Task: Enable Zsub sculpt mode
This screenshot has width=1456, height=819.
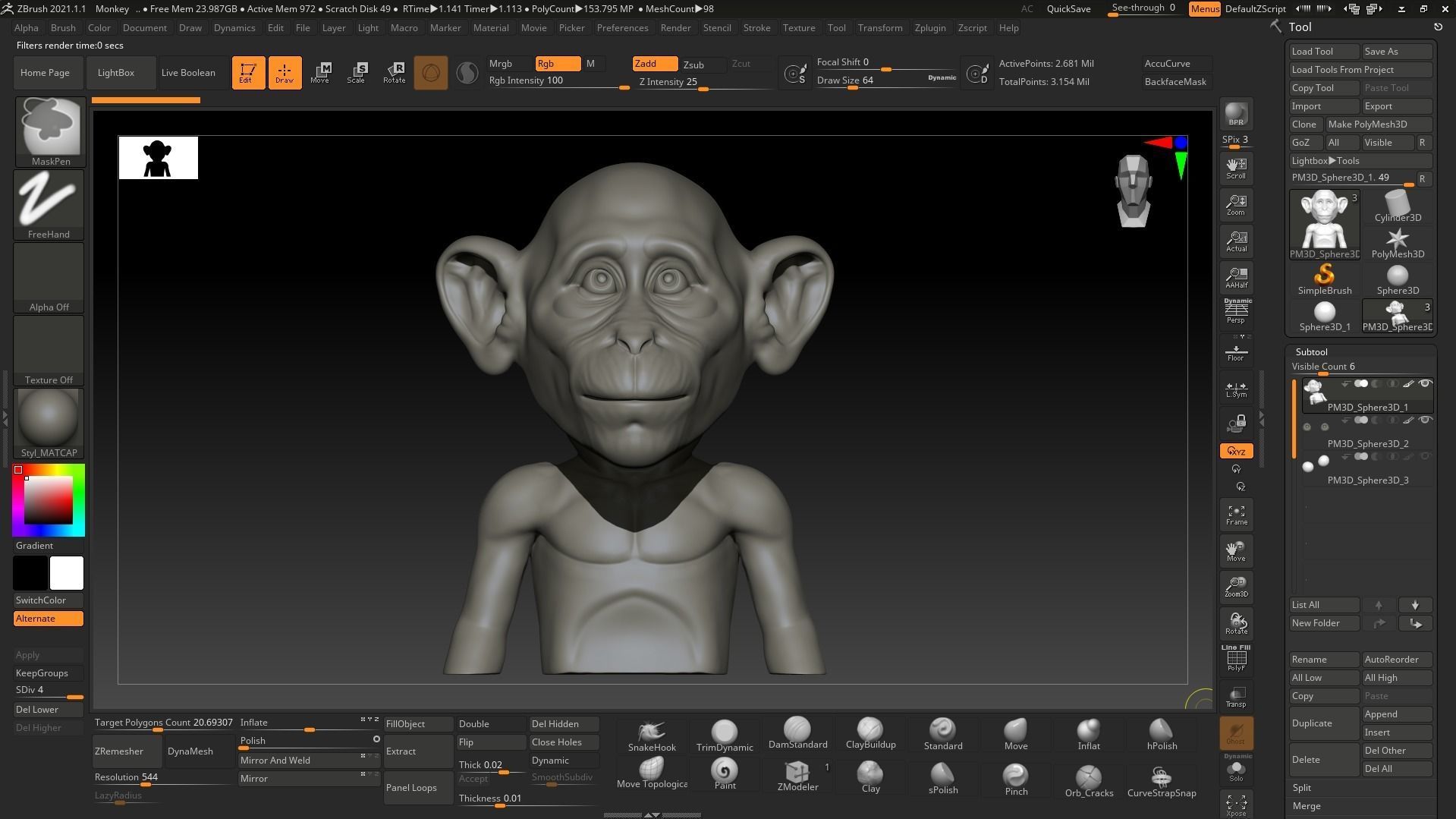Action: [x=702, y=65]
